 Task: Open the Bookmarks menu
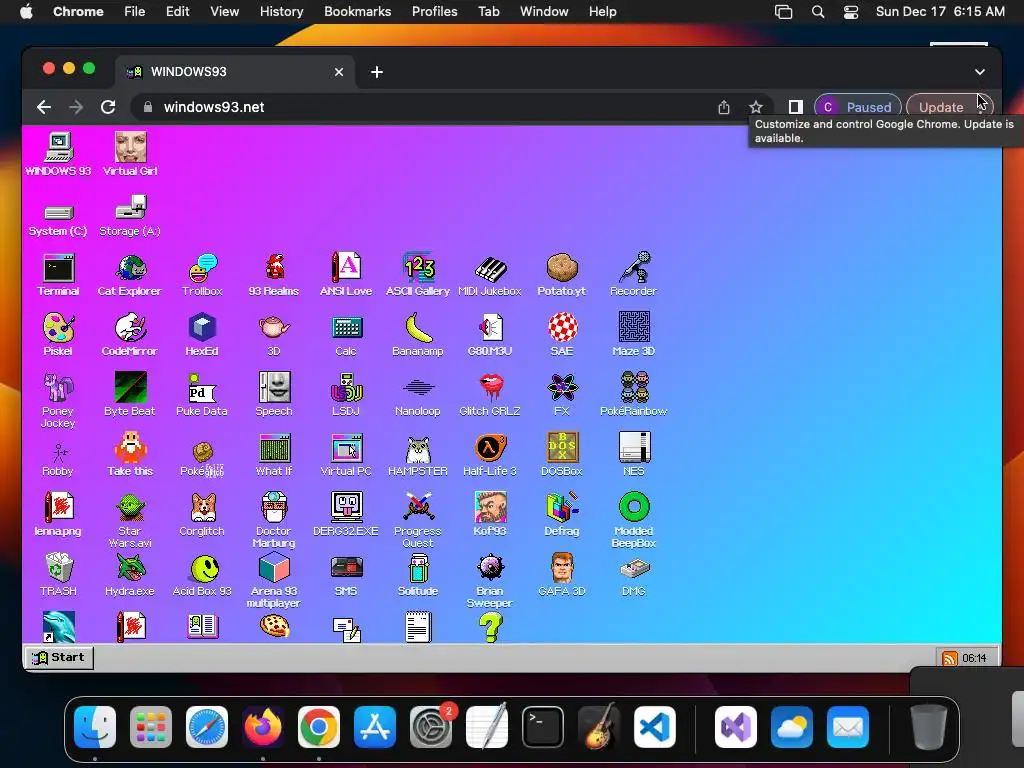(x=357, y=11)
